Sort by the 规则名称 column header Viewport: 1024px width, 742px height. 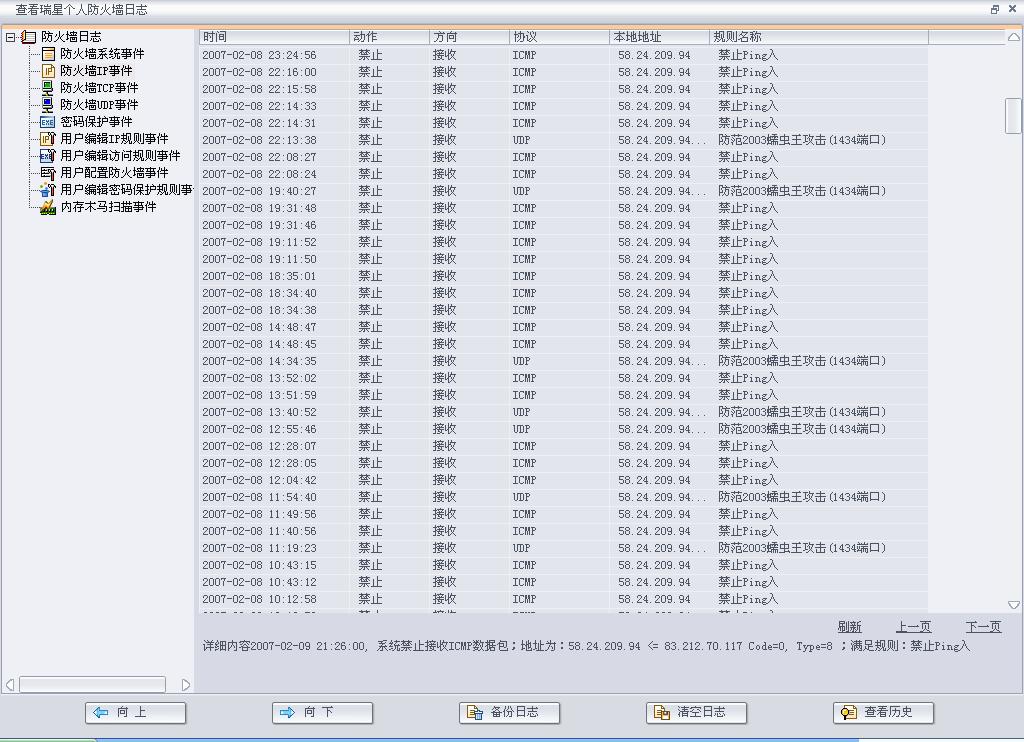[819, 37]
